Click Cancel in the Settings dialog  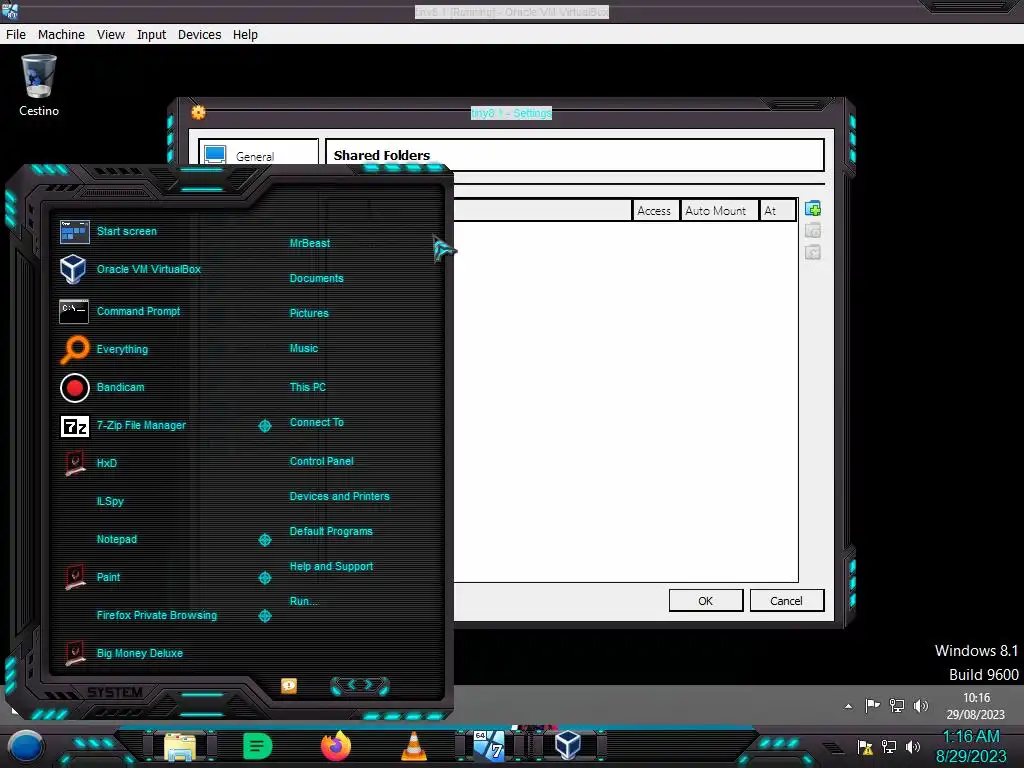(x=786, y=601)
